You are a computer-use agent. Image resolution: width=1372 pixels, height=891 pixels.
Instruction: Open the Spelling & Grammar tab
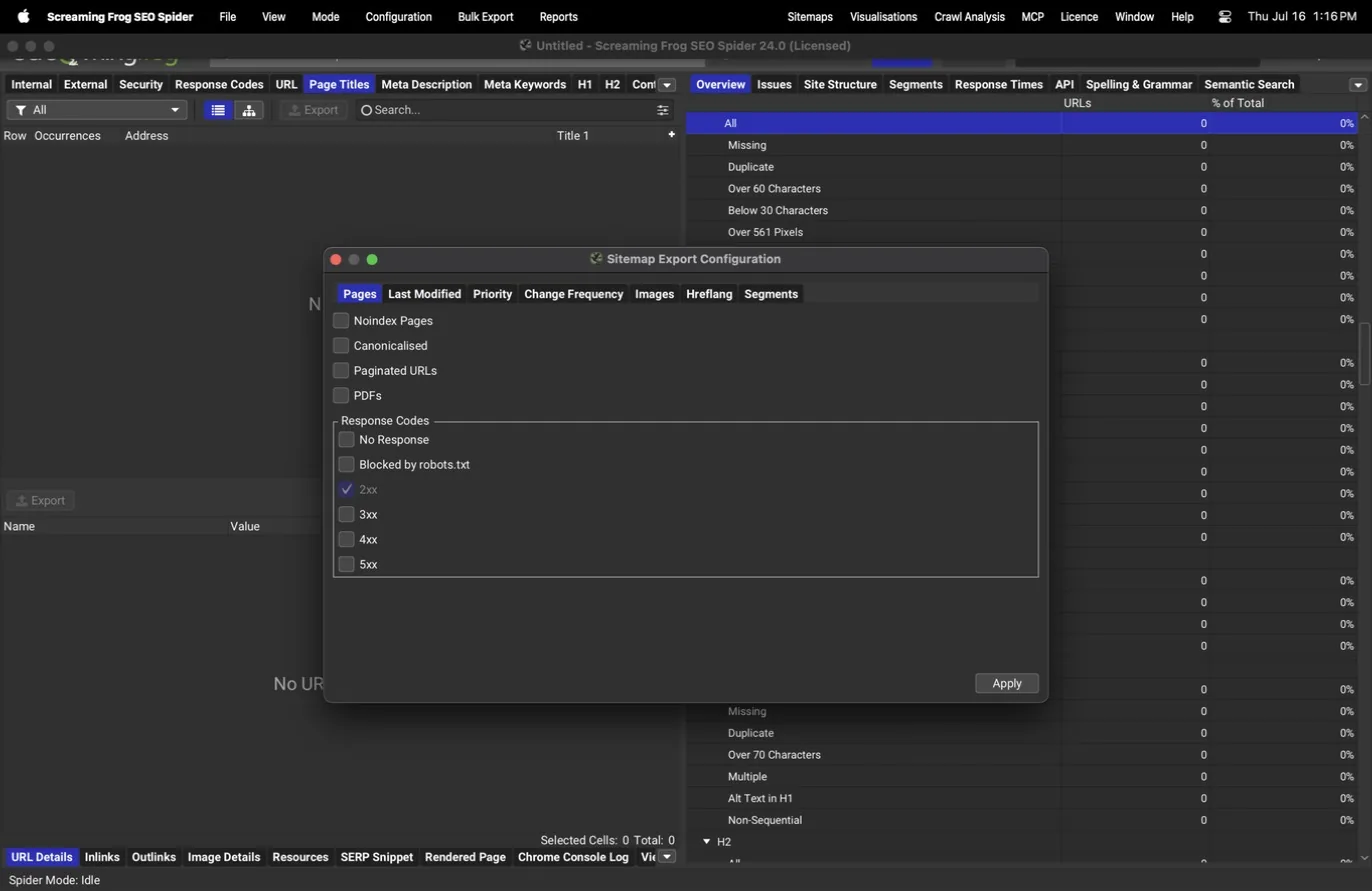[1138, 85]
